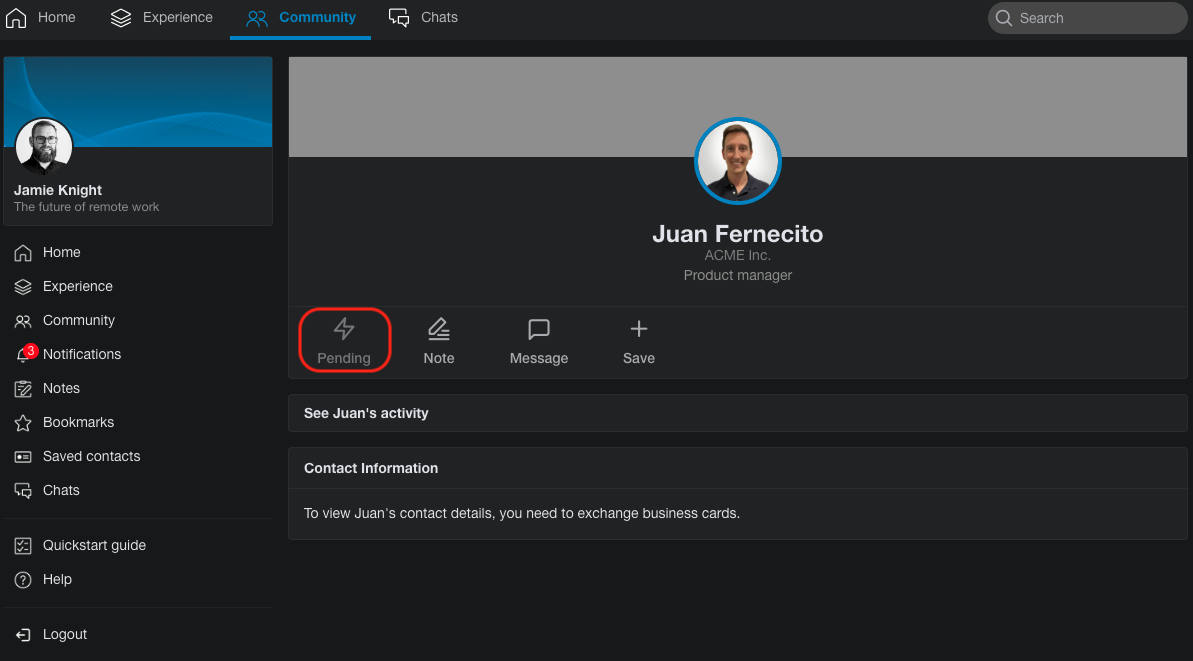Open the Quickstart guide checklist icon
Image resolution: width=1193 pixels, height=661 pixels.
(23, 545)
